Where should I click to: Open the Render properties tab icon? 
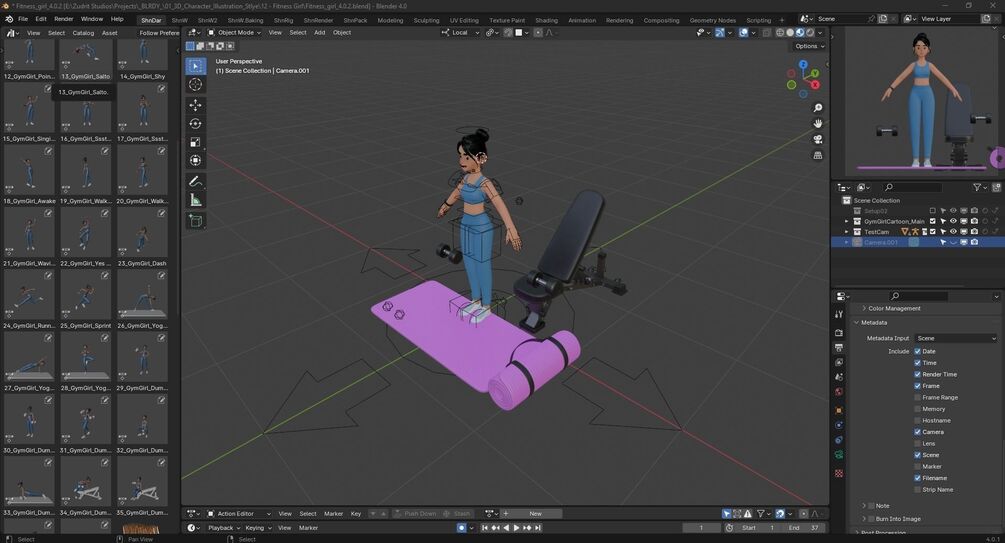839,332
